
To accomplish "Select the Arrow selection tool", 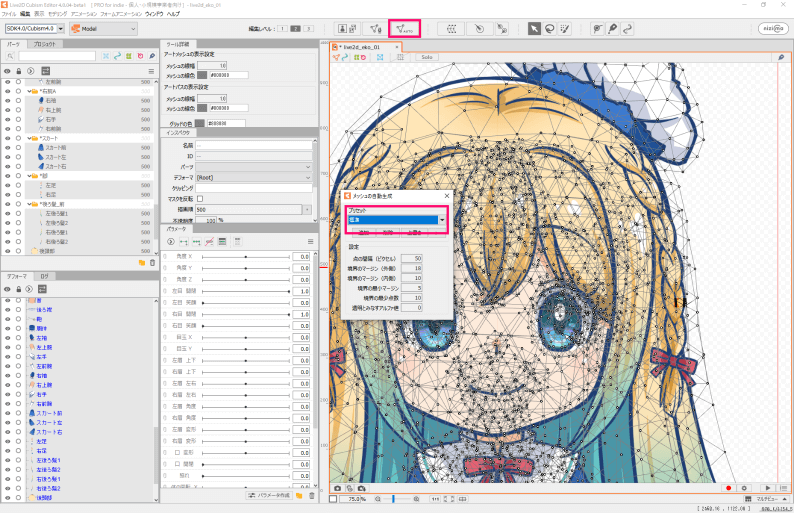I will coord(534,29).
